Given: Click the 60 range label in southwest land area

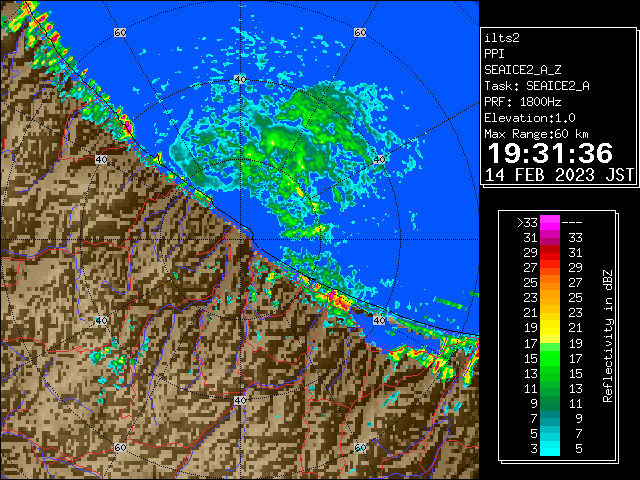Looking at the screenshot, I should click(x=120, y=447).
